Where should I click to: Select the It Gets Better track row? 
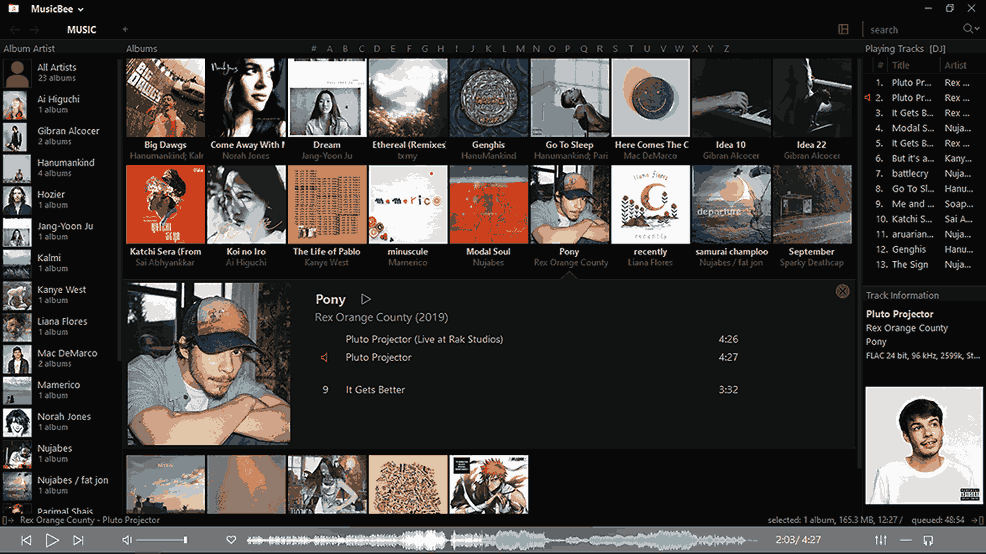tap(528, 390)
